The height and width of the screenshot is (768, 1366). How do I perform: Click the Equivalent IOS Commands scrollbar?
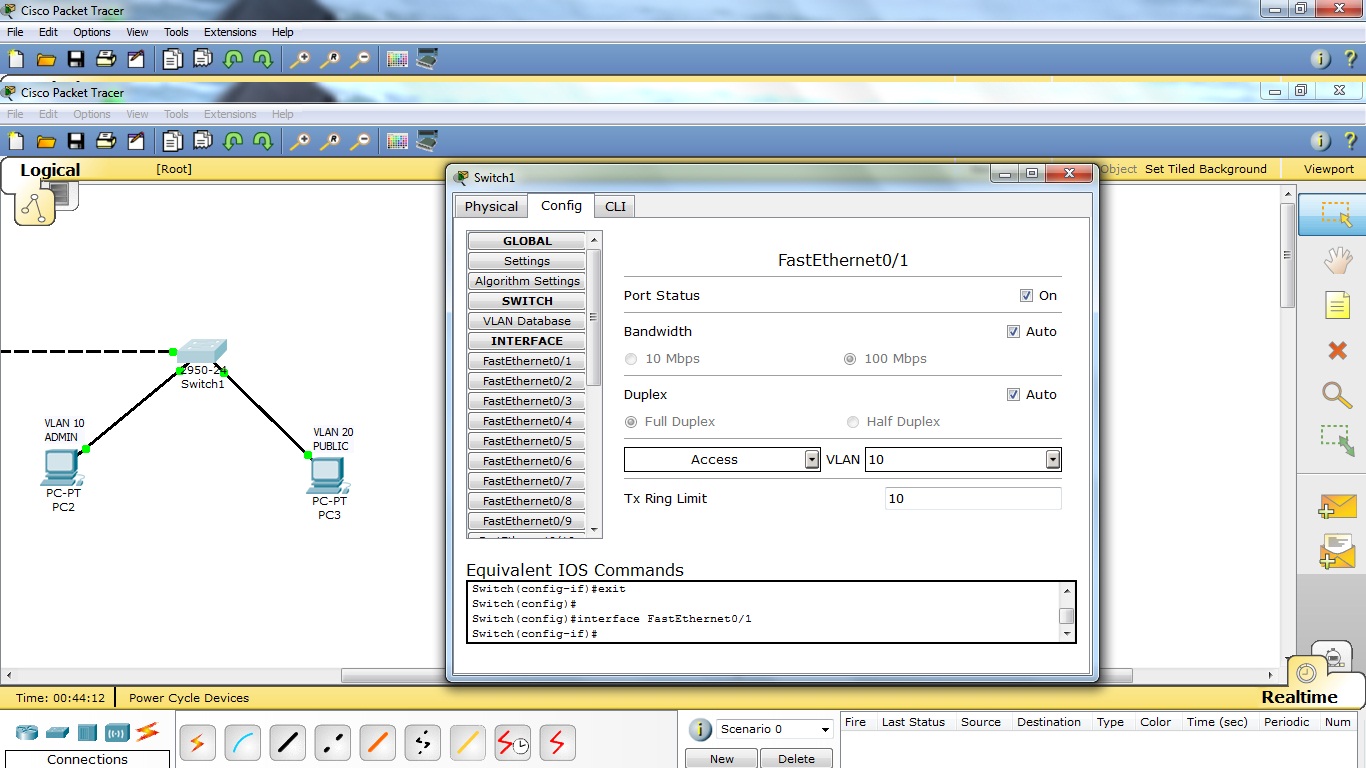point(1067,611)
